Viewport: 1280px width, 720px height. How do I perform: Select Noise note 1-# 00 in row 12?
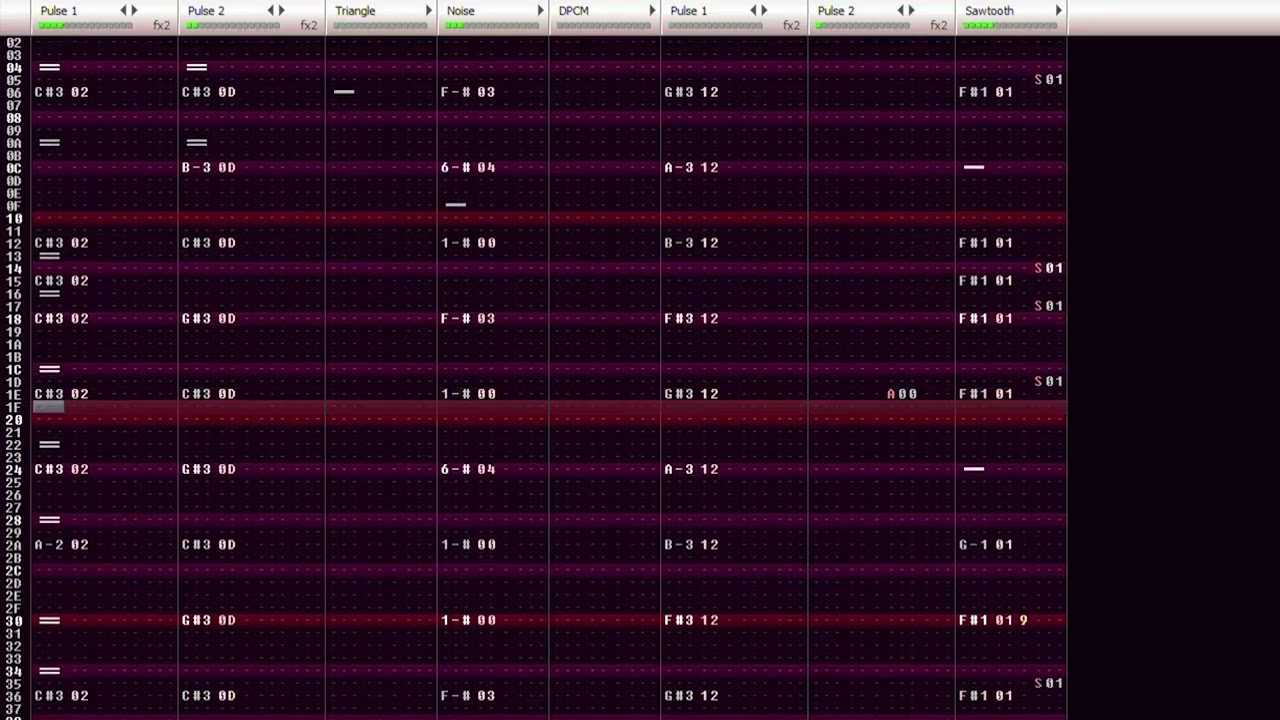coord(468,243)
